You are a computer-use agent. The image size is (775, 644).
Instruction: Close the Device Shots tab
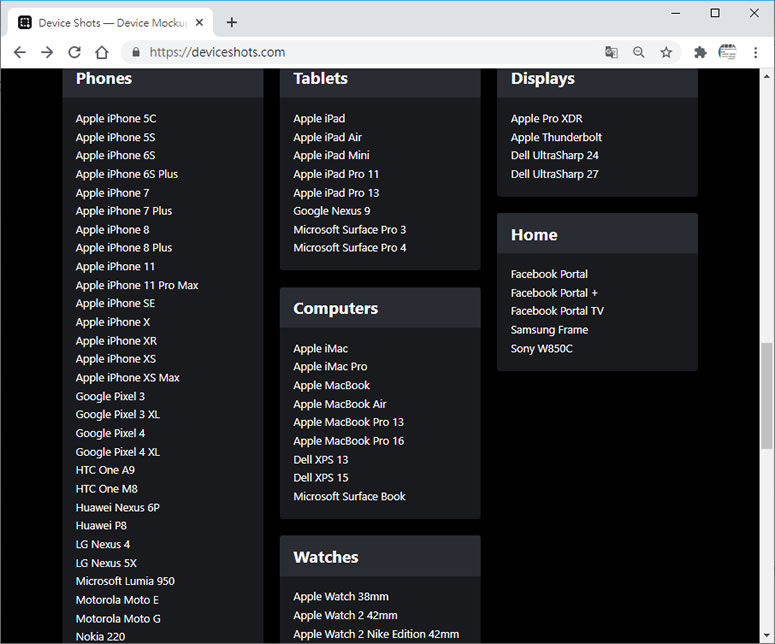click(x=199, y=22)
